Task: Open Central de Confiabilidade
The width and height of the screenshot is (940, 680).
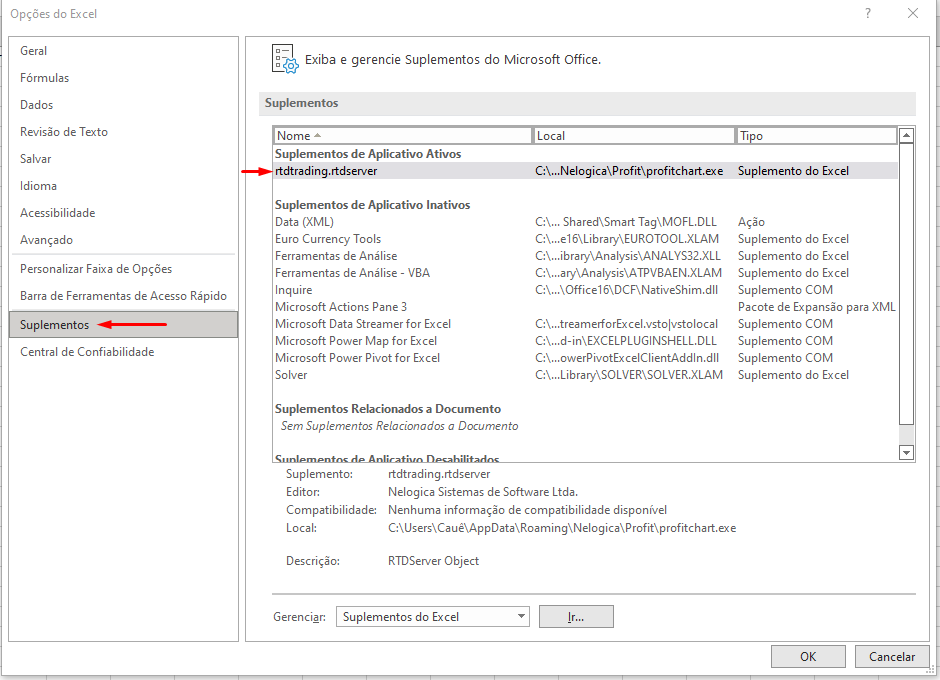Action: [123, 352]
